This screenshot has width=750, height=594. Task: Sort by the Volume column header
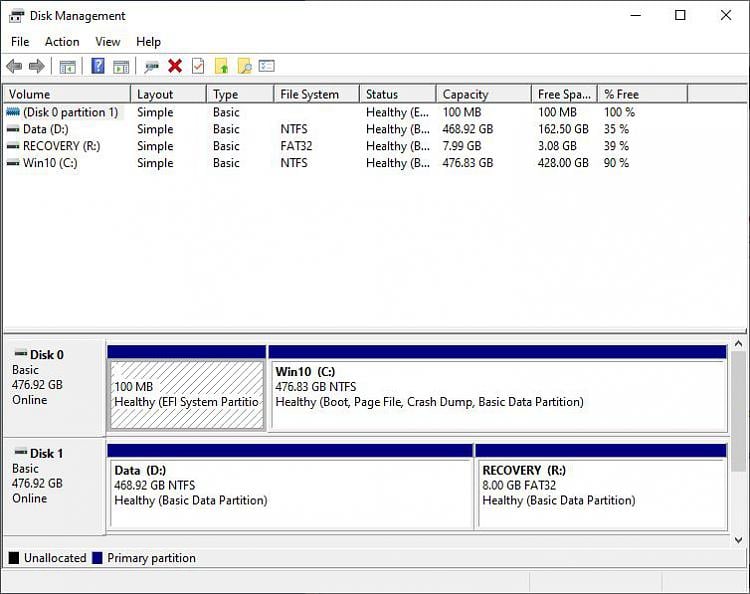67,94
